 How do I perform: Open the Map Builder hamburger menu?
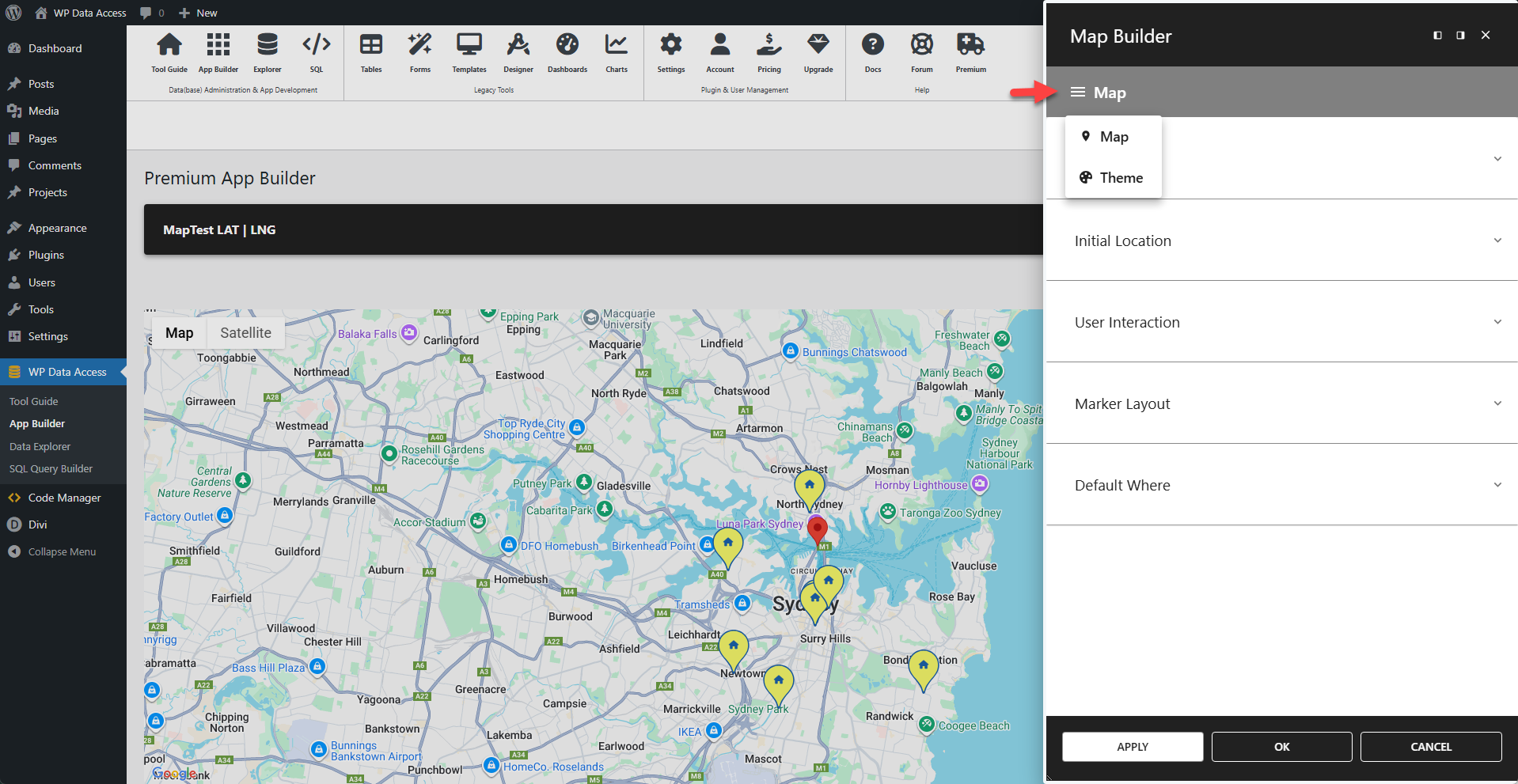1076,92
